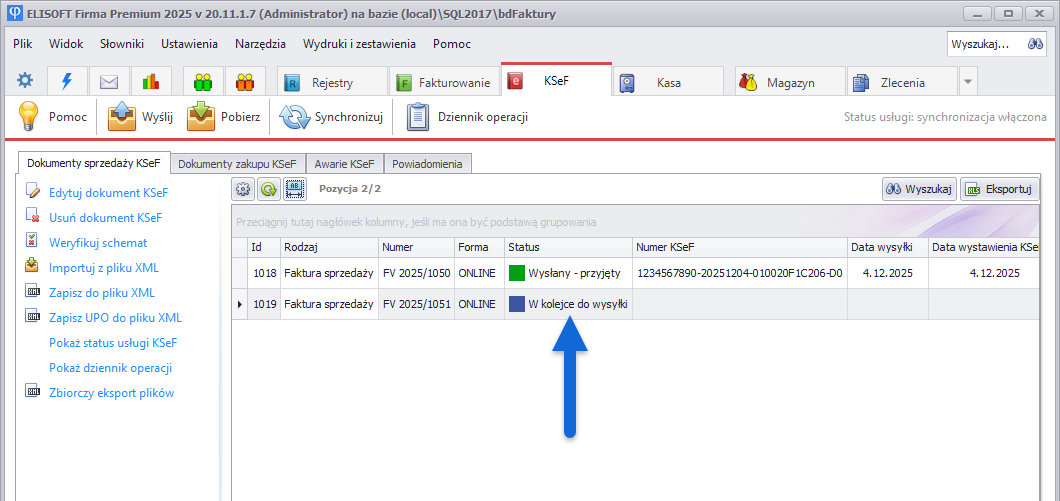Viewport: 1060px width, 501px height.
Task: Expand the module tabs overflow arrow
Action: coord(967,82)
